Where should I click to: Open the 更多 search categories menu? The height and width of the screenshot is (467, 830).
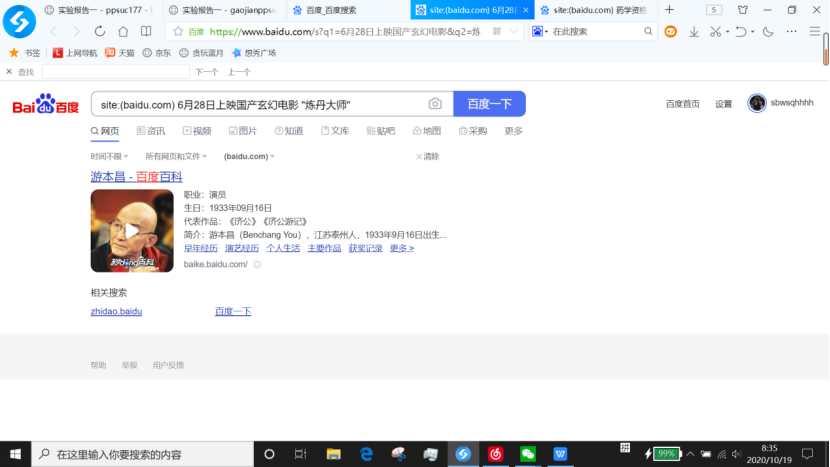click(x=513, y=131)
